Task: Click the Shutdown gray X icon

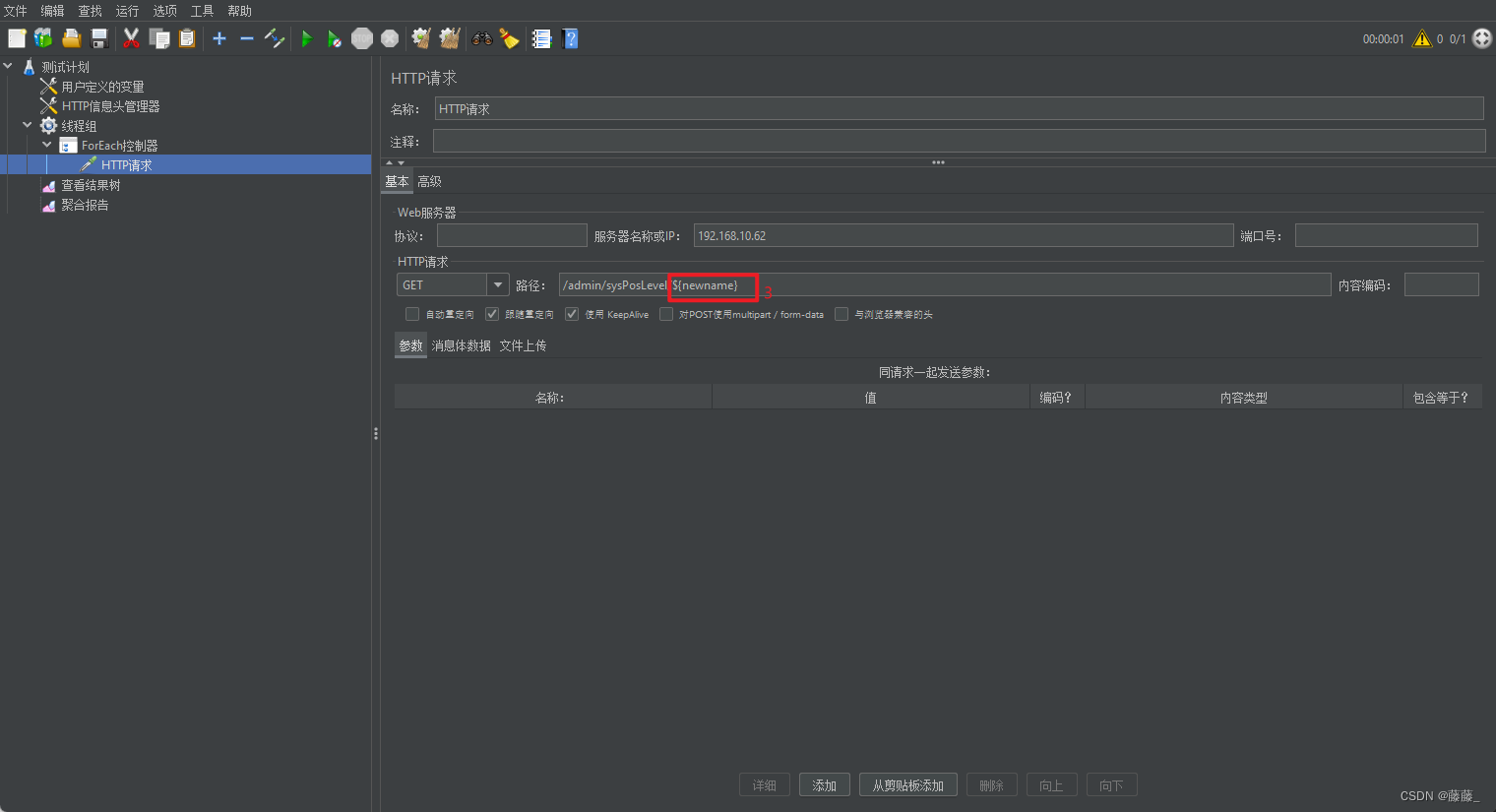Action: (390, 38)
